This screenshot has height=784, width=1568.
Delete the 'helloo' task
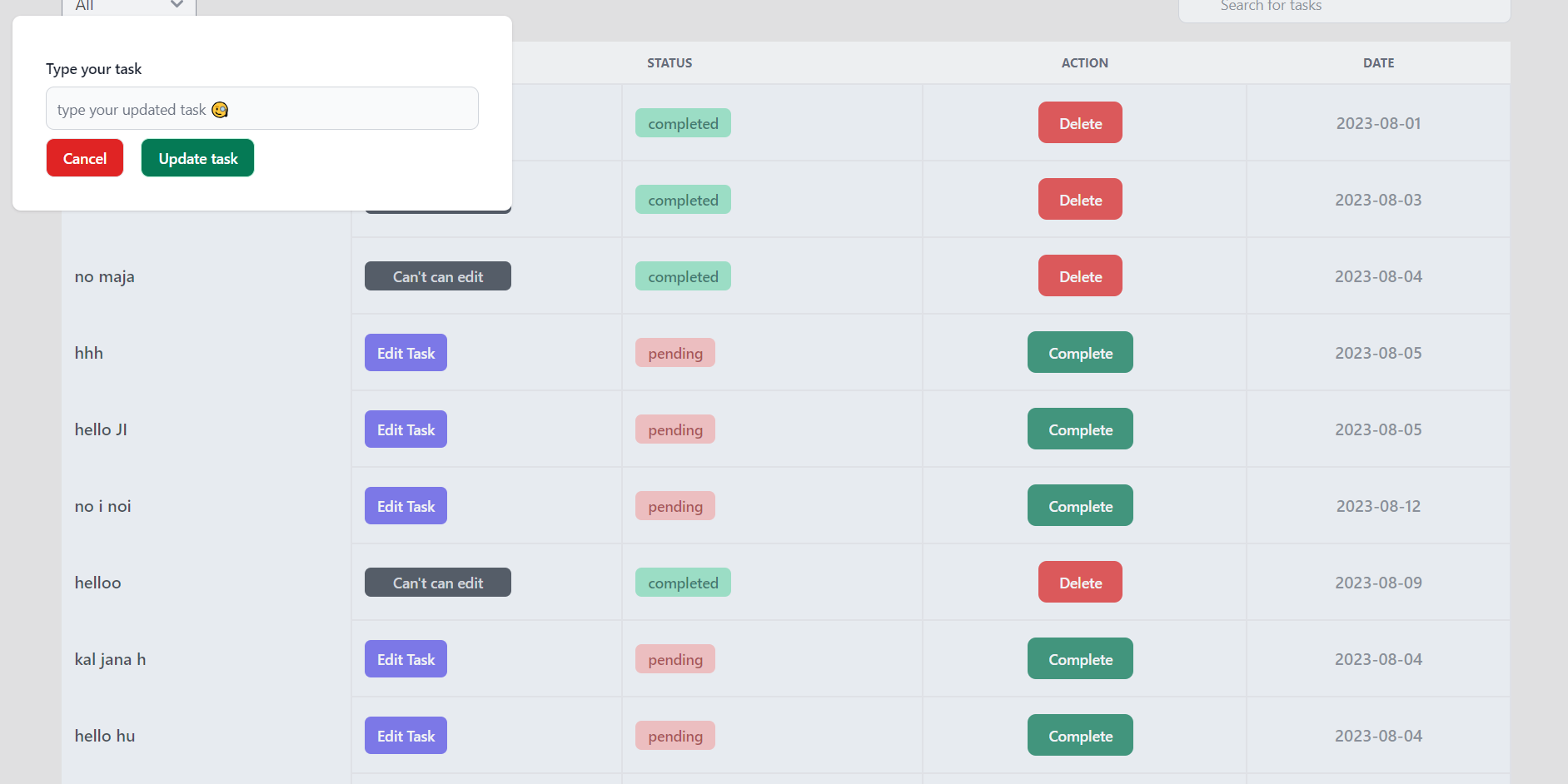[x=1080, y=582]
